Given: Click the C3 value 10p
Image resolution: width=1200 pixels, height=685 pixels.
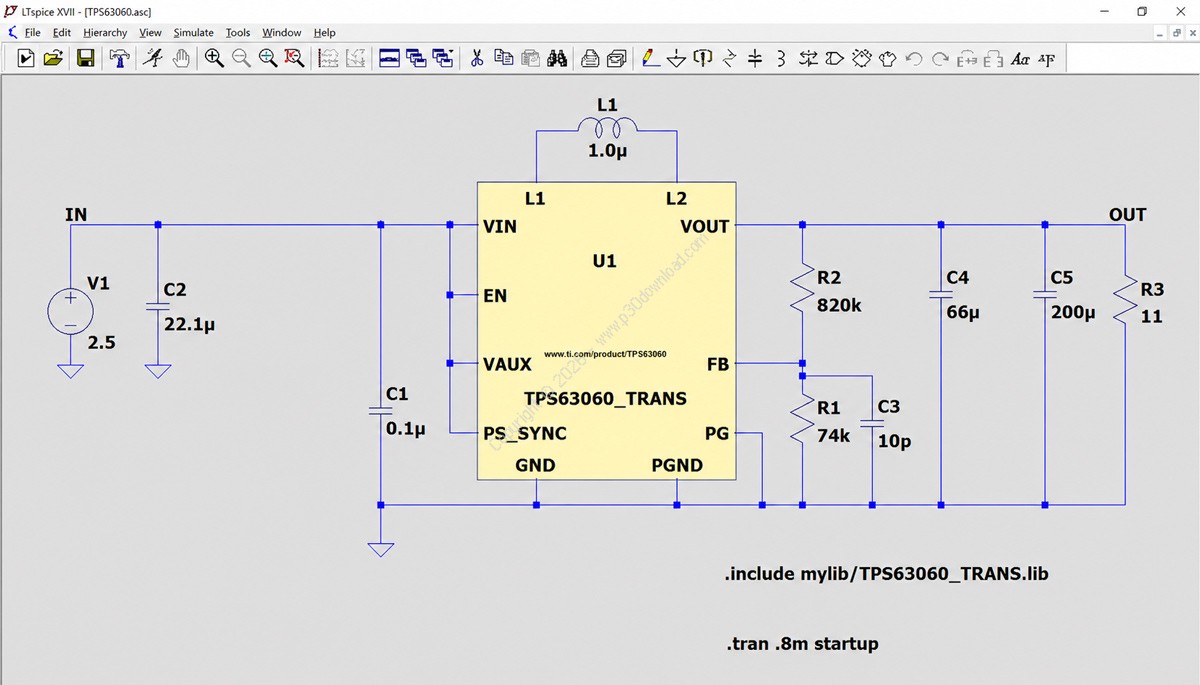Looking at the screenshot, I should tap(894, 441).
